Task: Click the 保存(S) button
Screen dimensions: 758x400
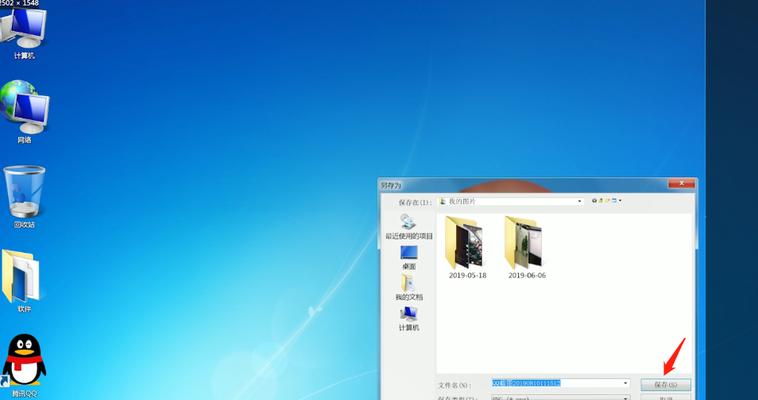Action: [x=666, y=385]
